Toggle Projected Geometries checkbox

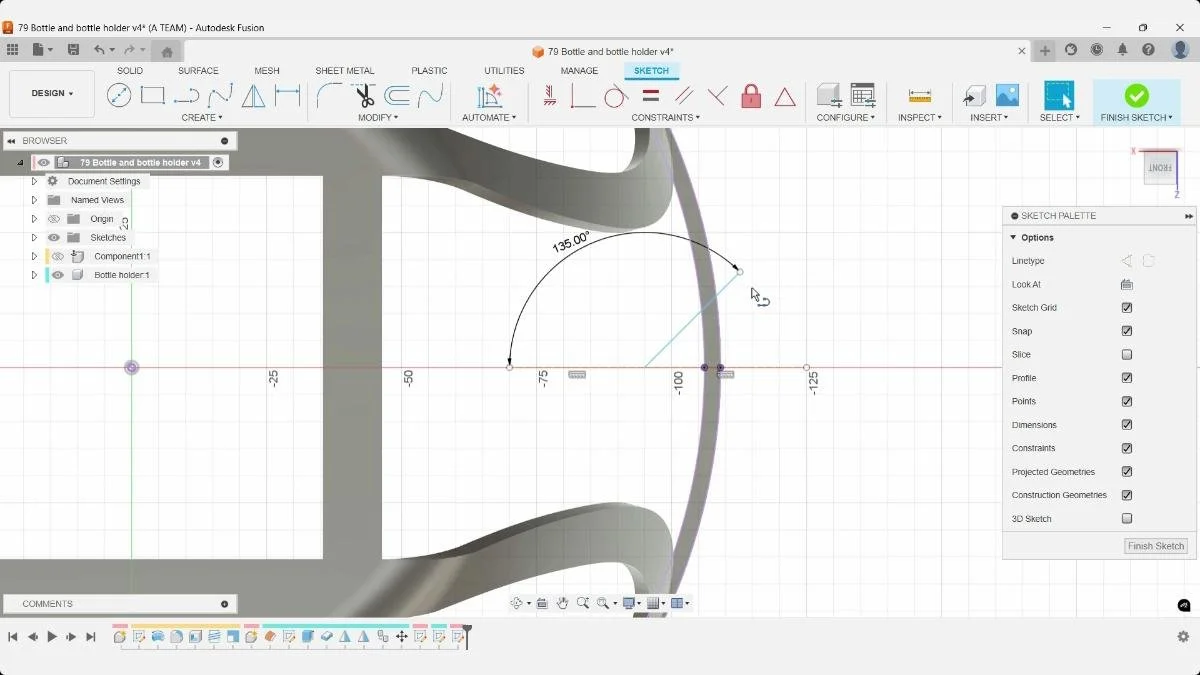(x=1127, y=472)
